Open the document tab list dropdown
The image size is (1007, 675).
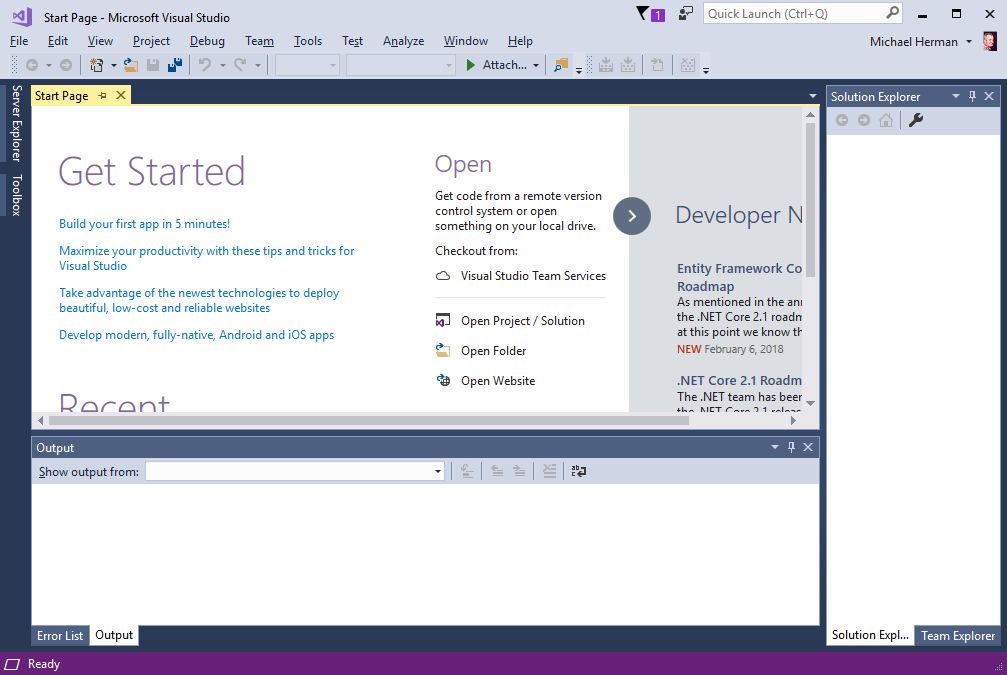point(812,96)
